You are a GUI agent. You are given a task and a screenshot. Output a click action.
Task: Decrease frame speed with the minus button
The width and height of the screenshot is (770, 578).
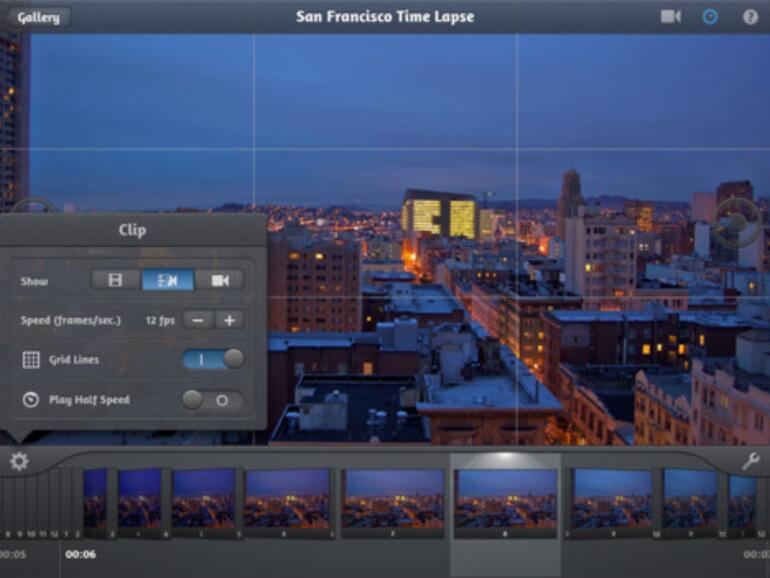(x=199, y=320)
